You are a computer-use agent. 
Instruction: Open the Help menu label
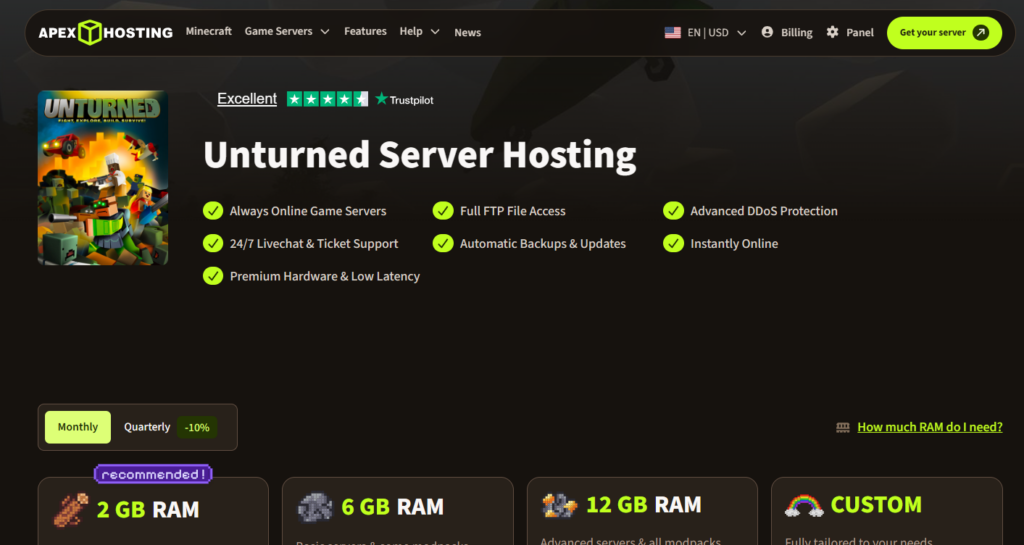[411, 31]
